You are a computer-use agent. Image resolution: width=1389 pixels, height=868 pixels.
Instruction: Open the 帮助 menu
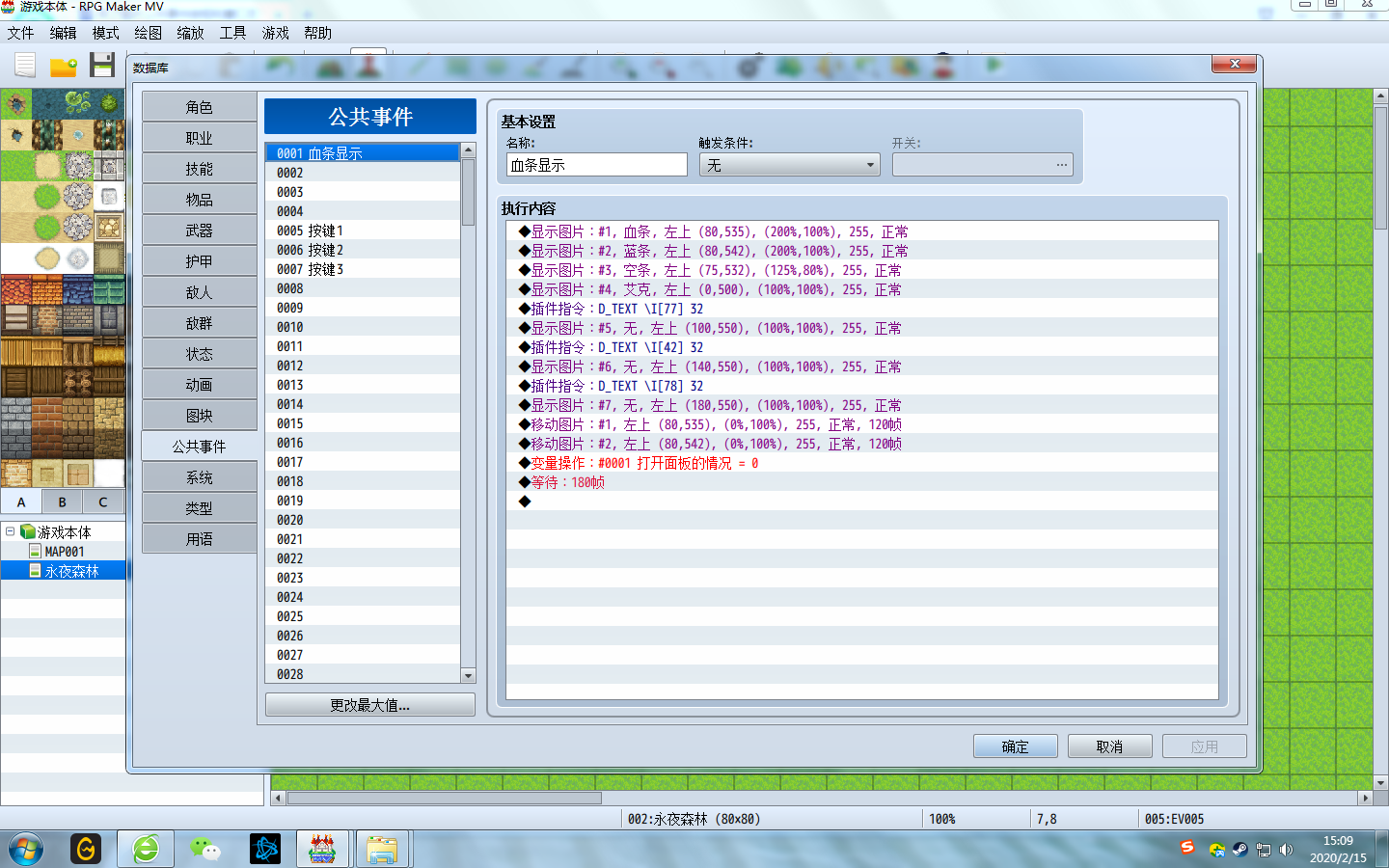coord(318,33)
